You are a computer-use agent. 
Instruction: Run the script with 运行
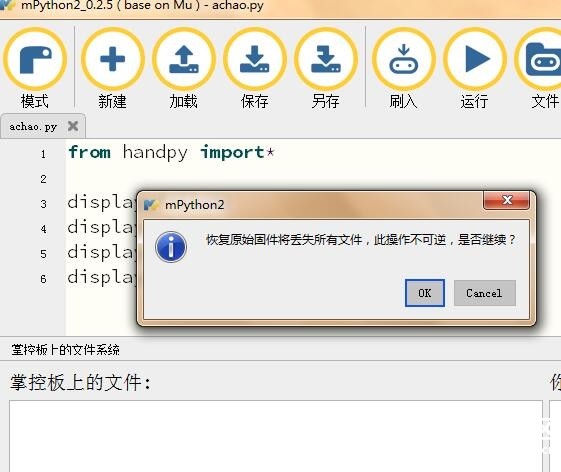474,68
